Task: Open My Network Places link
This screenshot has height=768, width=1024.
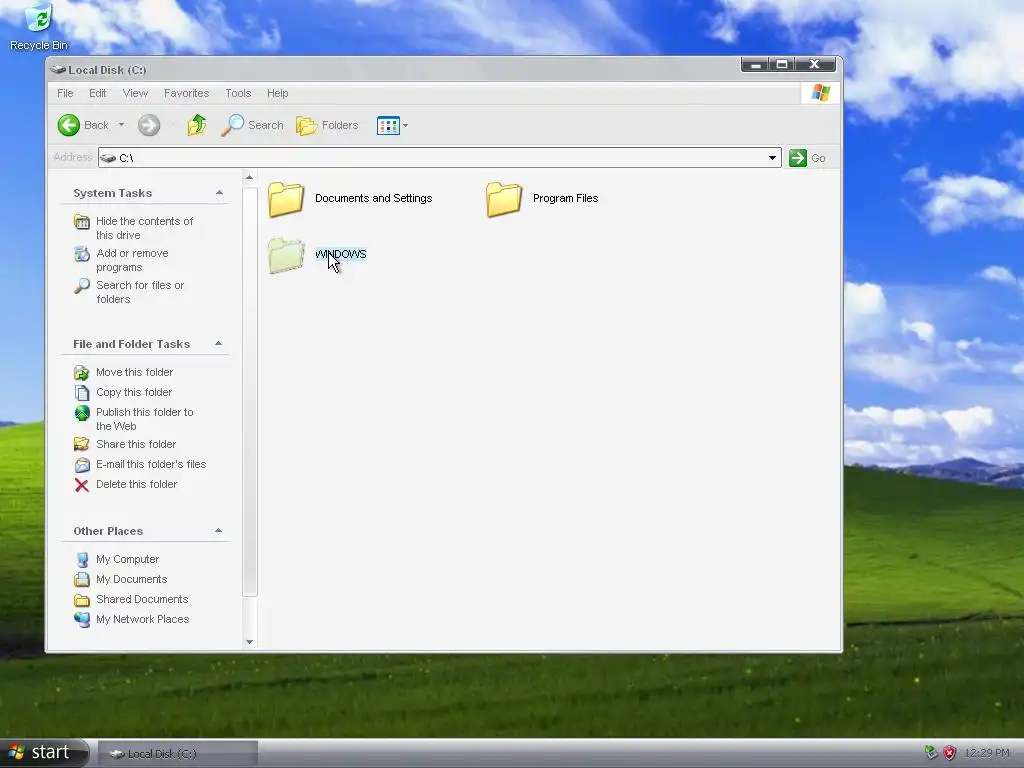Action: tap(142, 618)
